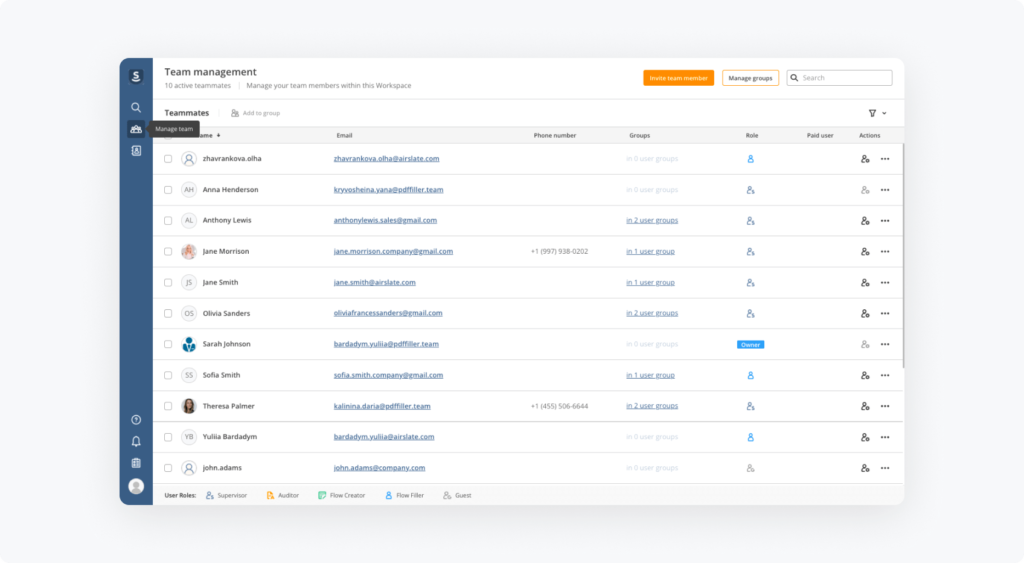Viewport: 1024px width, 563px height.
Task: Select the checkbox for Anna Henderson
Action: pos(168,190)
